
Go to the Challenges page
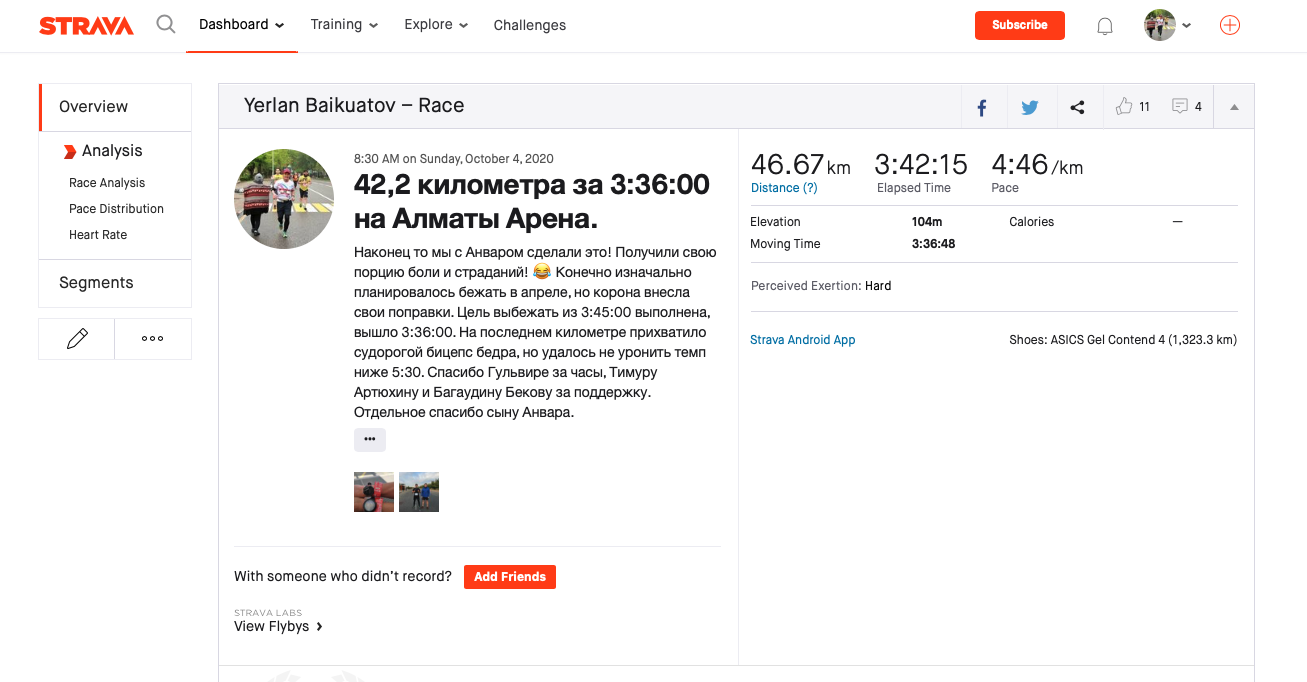(x=529, y=25)
